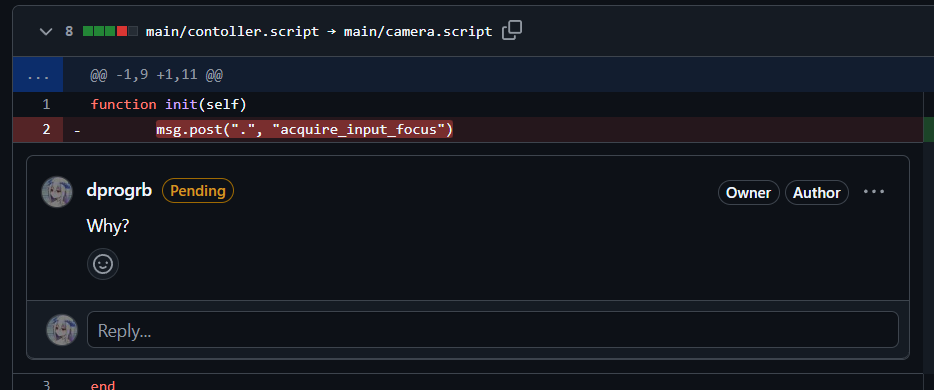Select line number 1 in the diff
Viewport: 934px width, 390px height.
(x=46, y=105)
